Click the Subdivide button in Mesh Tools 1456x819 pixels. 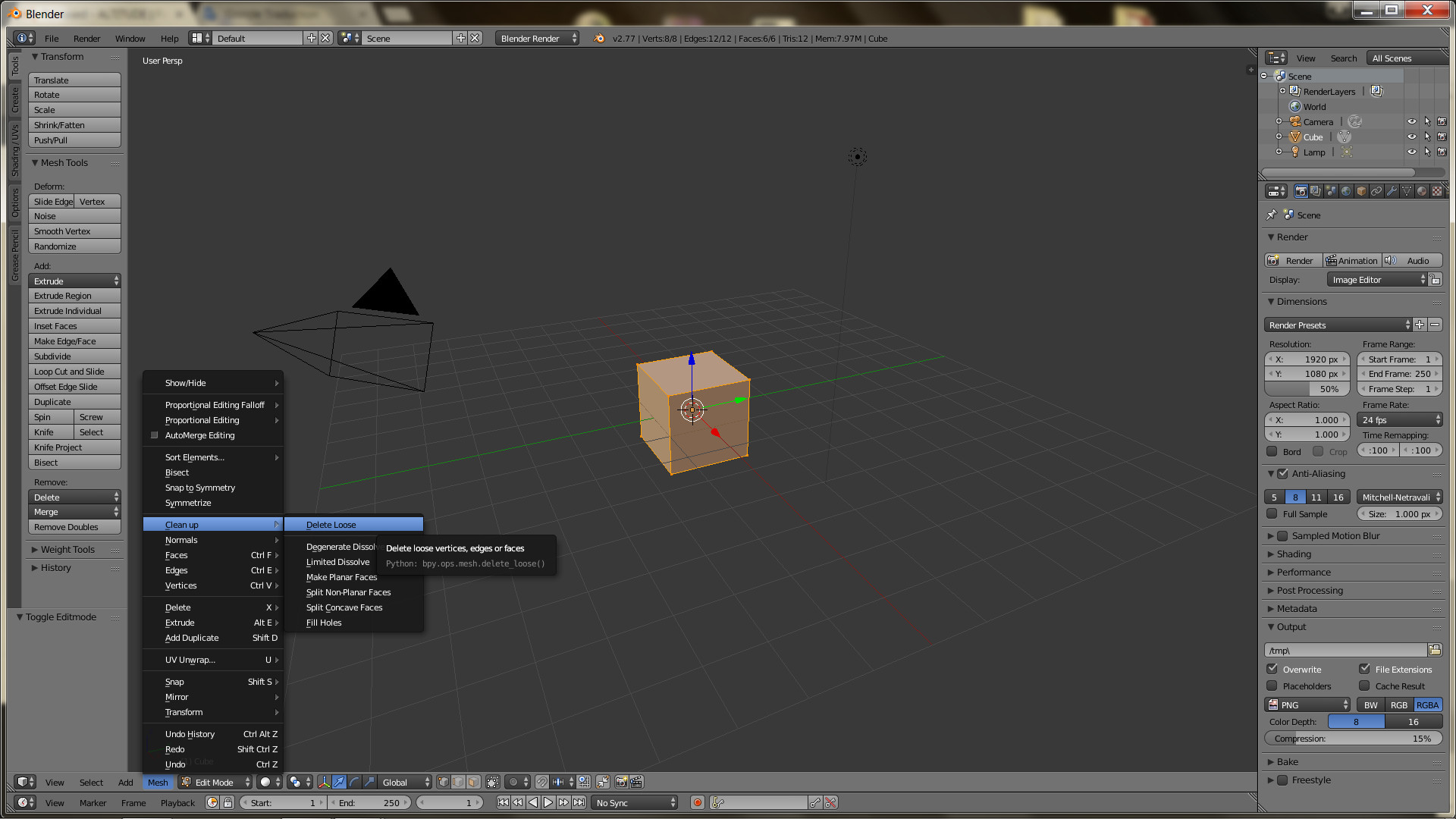74,356
